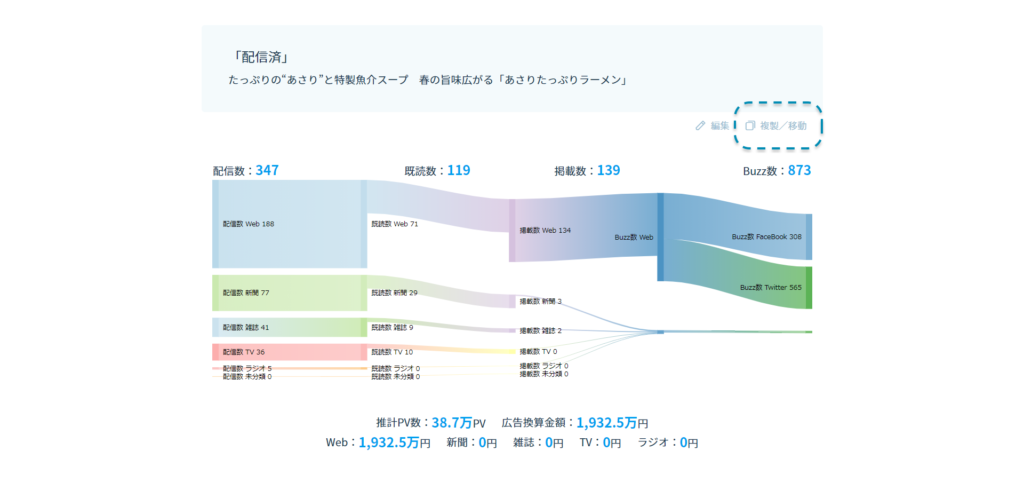
Task: Click the pencil edit icon
Action: 701,126
